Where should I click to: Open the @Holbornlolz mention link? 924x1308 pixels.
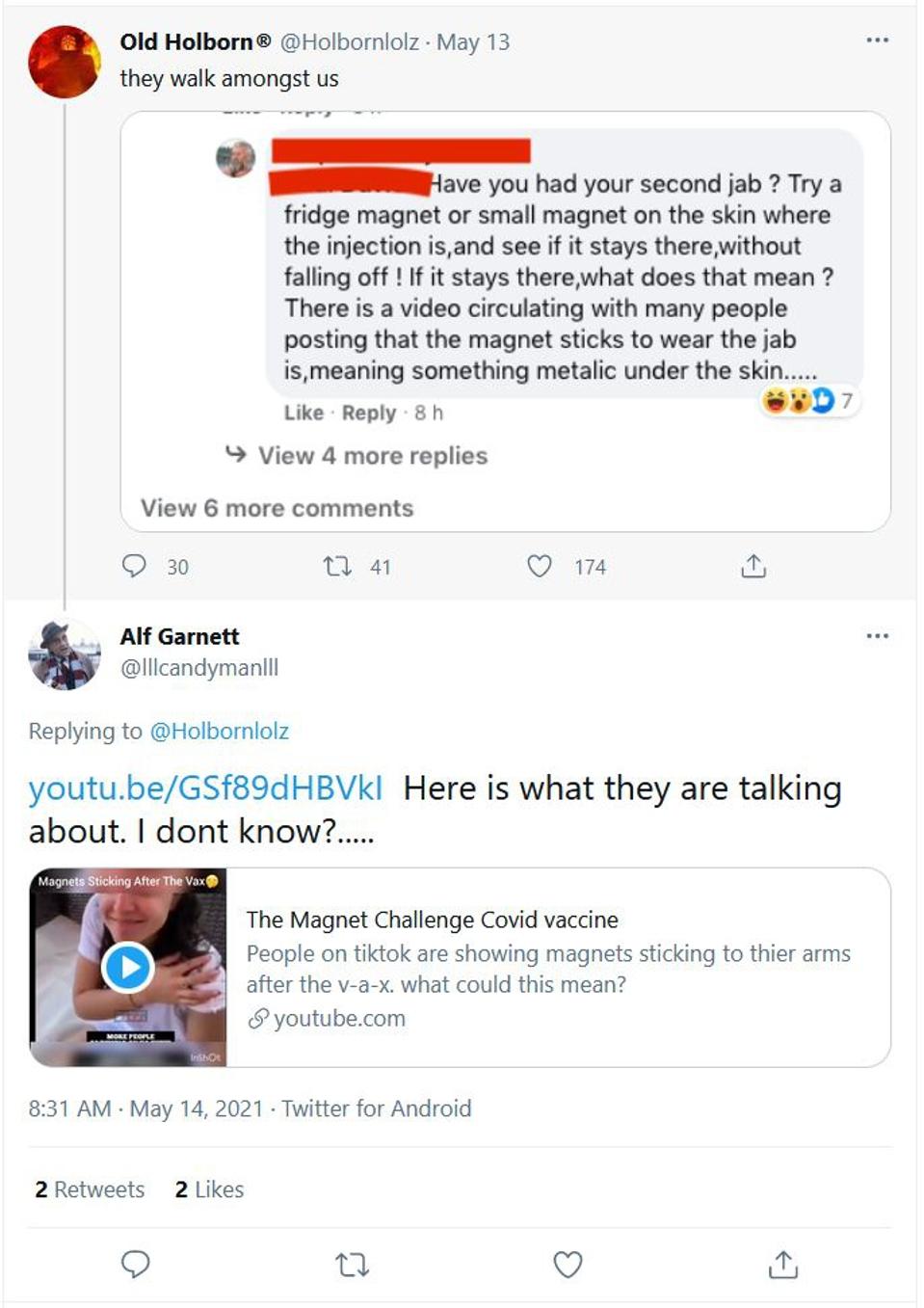[x=220, y=732]
